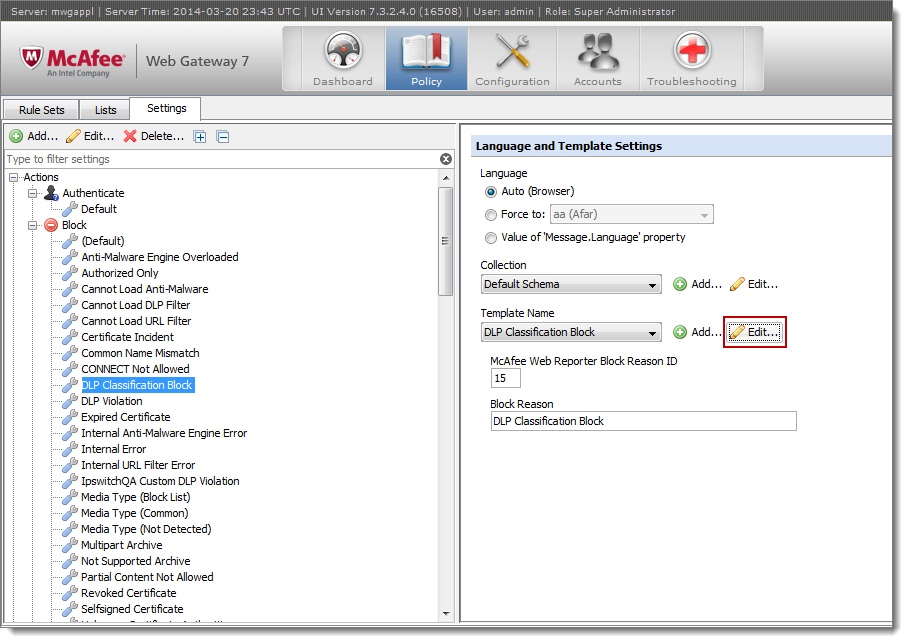
Task: Select Selfsigned Certificate item
Action: point(132,609)
